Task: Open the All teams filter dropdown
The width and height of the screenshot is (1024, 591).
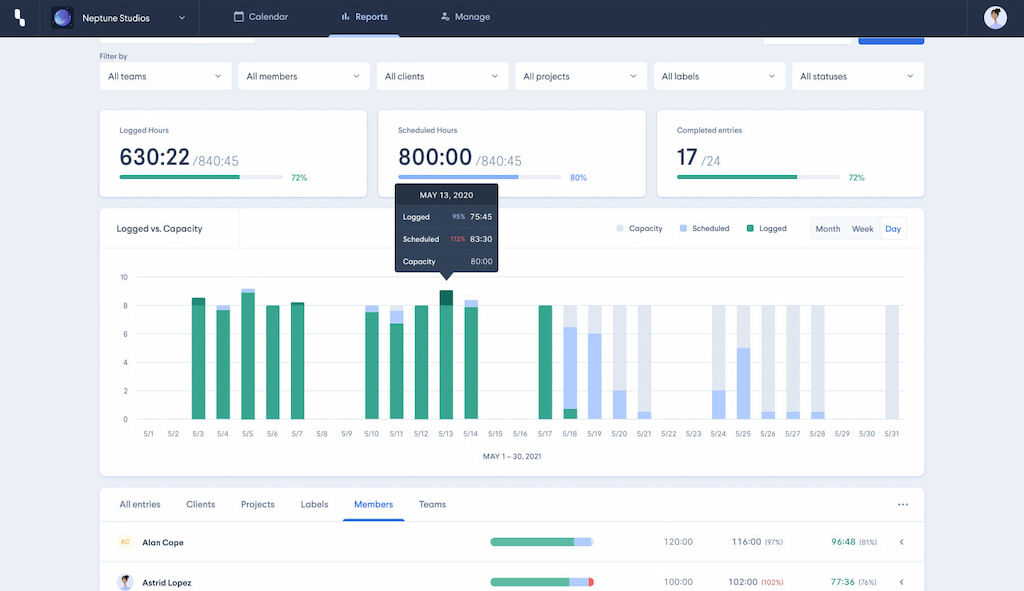Action: click(165, 75)
